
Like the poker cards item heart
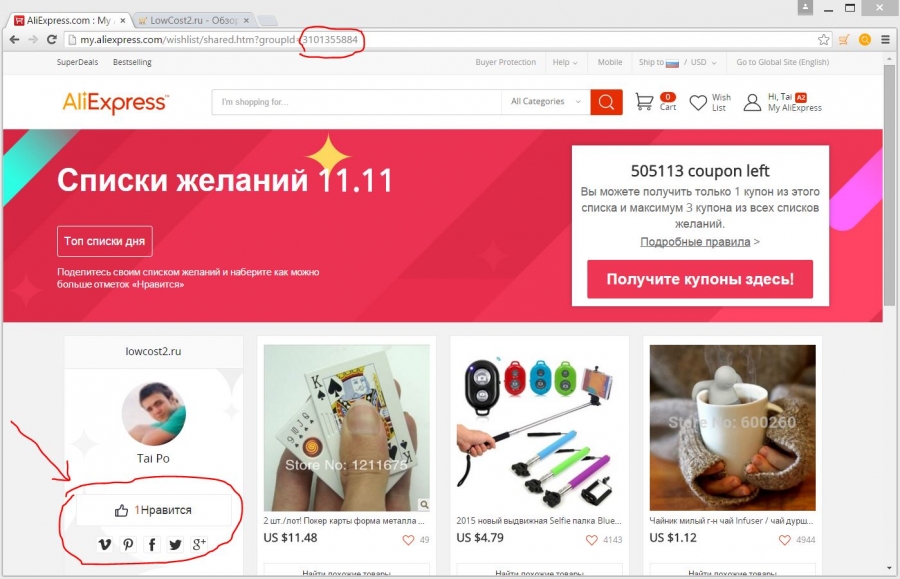coord(408,540)
